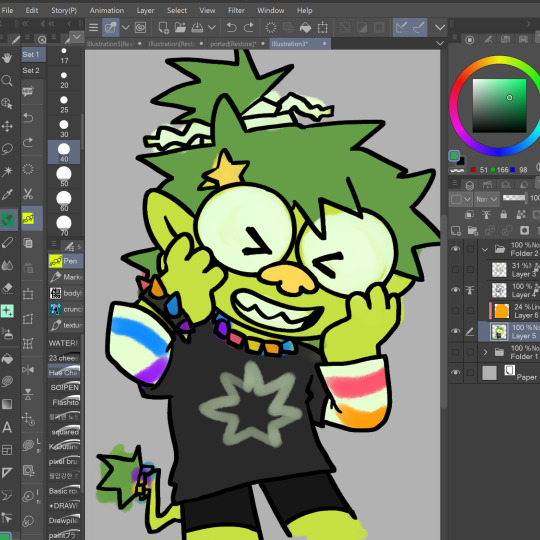The height and width of the screenshot is (540, 540).
Task: Open the Animation menu
Action: (107, 10)
